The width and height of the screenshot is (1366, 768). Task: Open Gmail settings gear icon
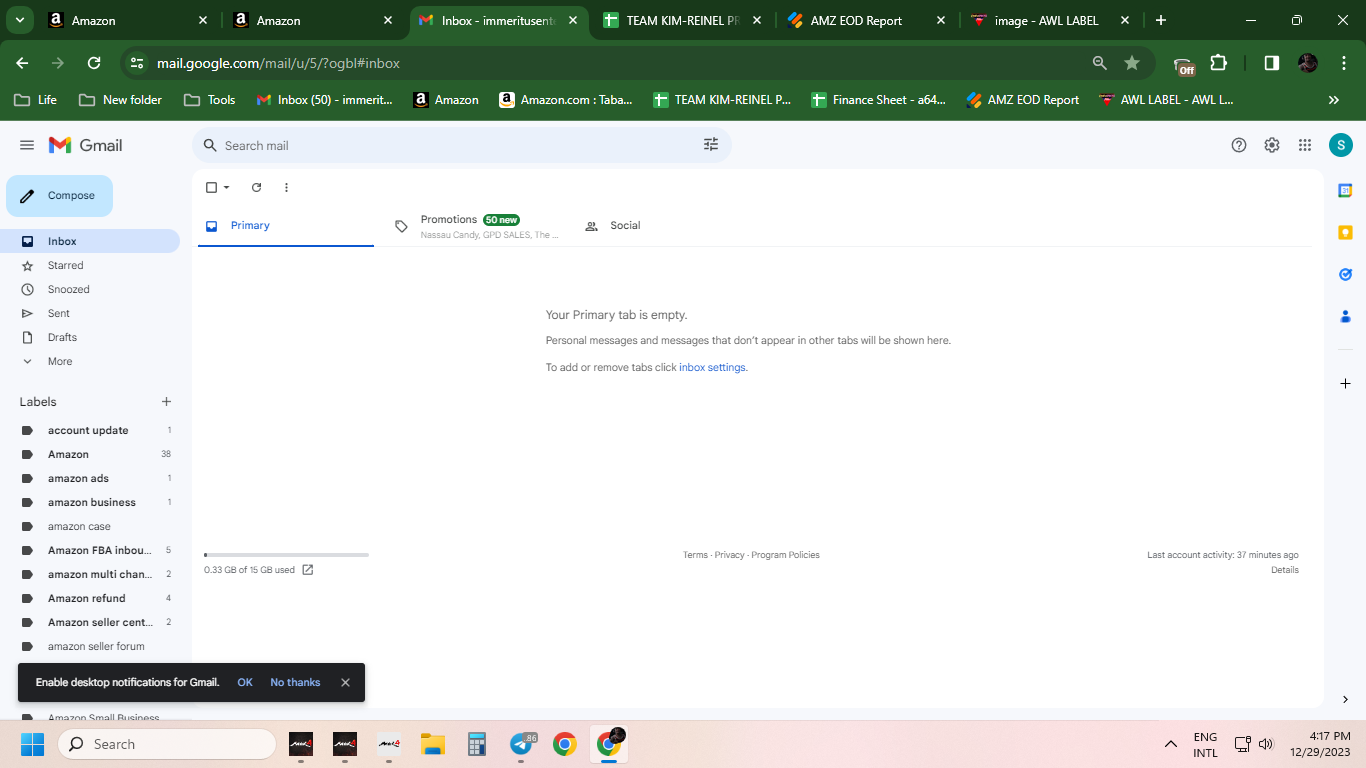[x=1272, y=145]
